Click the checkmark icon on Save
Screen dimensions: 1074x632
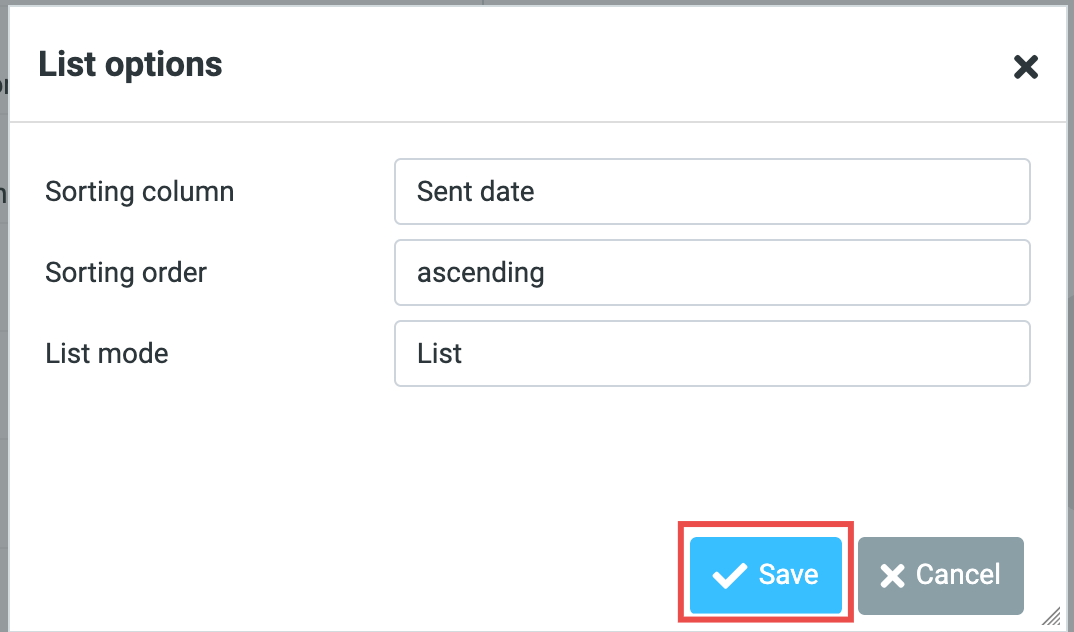click(x=730, y=575)
